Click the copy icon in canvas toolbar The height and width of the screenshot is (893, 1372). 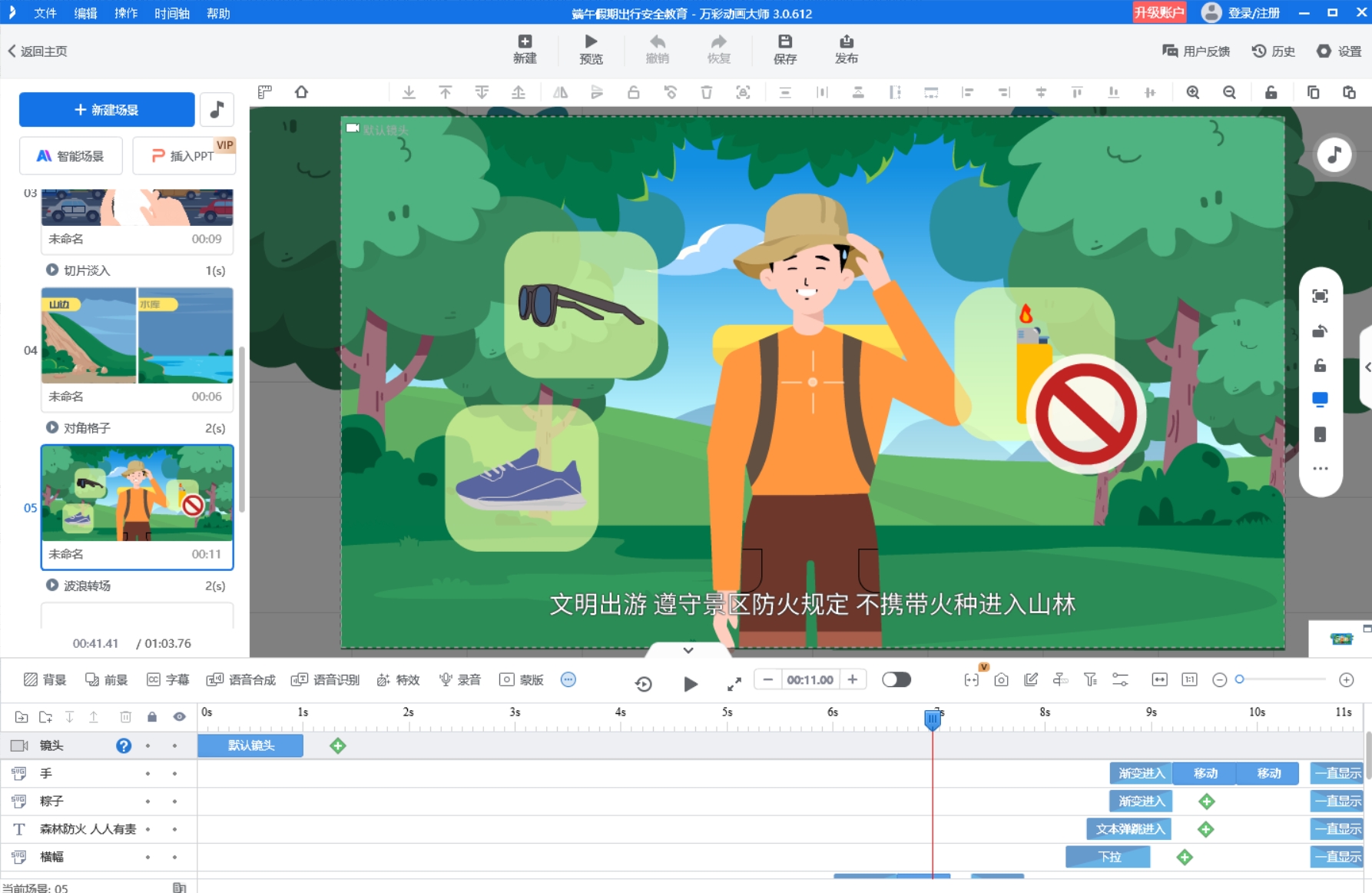click(x=1313, y=92)
